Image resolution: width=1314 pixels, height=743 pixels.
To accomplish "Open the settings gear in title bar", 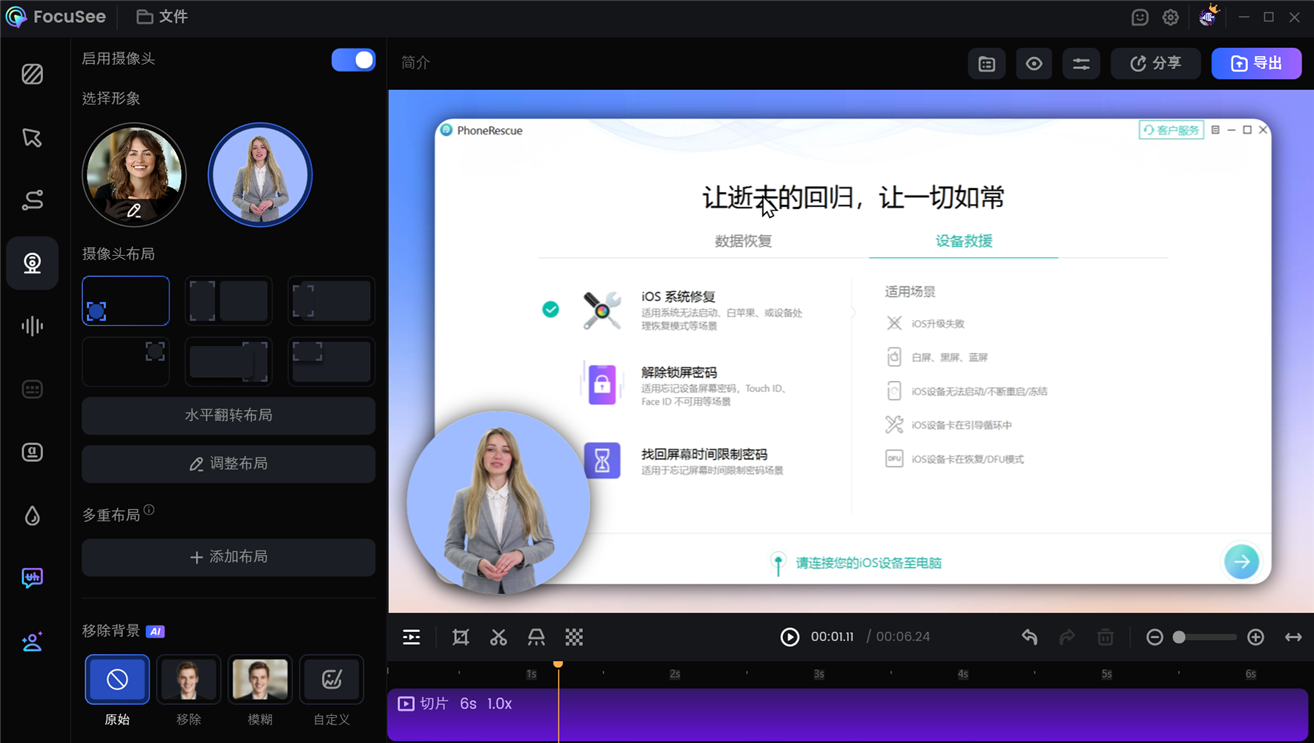I will pyautogui.click(x=1171, y=17).
